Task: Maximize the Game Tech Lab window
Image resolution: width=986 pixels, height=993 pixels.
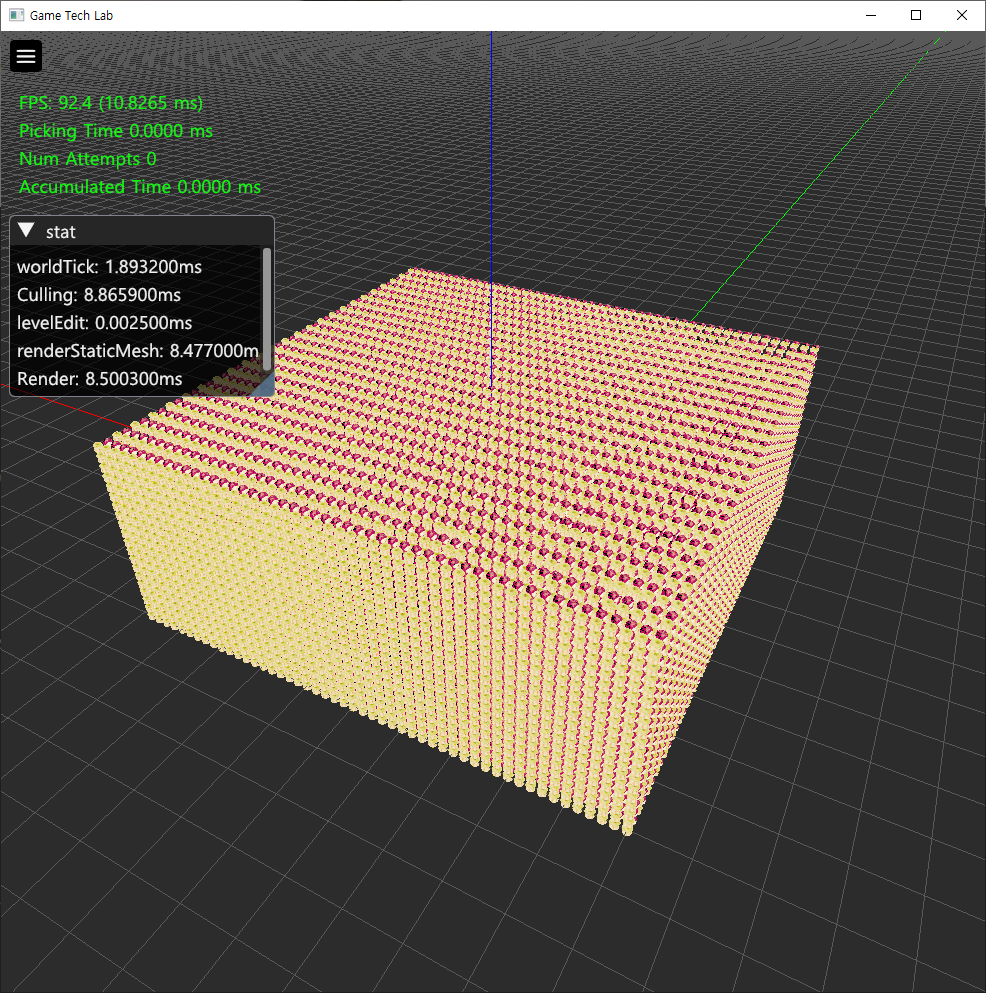Action: 916,15
